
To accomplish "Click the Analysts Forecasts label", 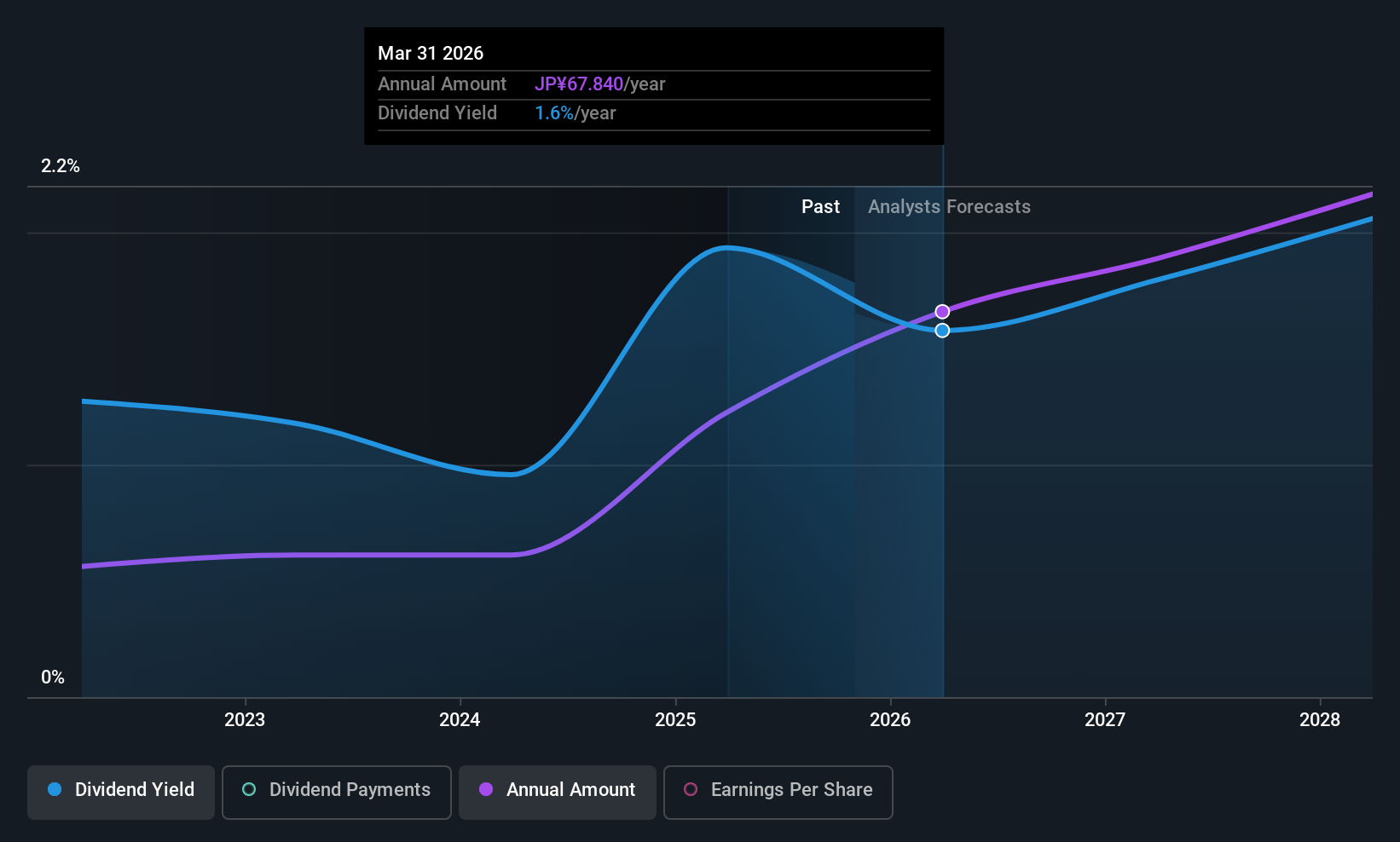I will (x=949, y=206).
